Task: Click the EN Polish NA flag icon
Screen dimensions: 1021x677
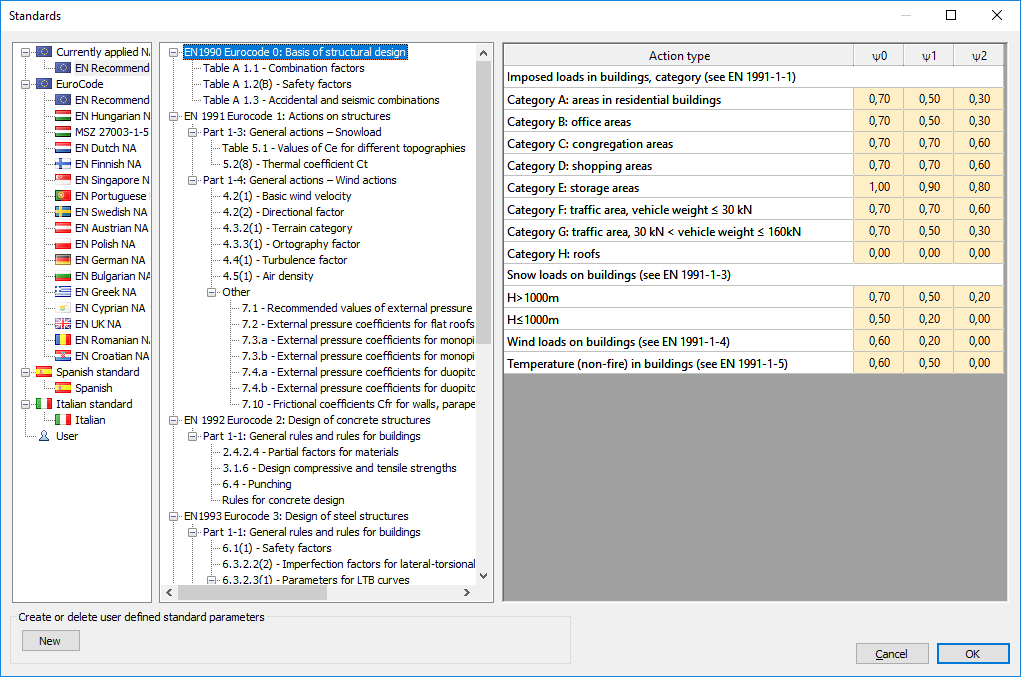Action: (63, 244)
